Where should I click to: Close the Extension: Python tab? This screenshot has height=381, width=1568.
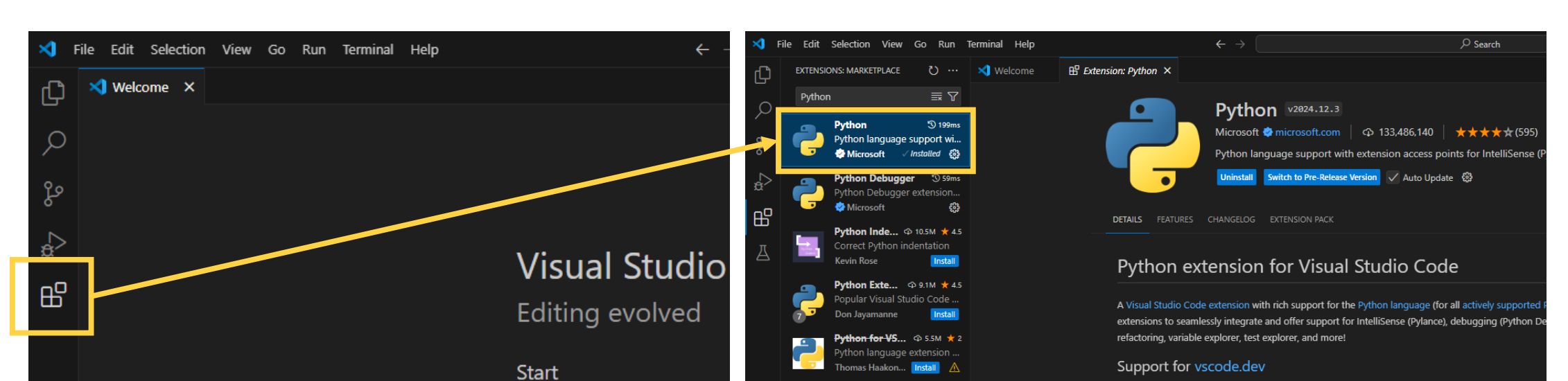point(1167,71)
